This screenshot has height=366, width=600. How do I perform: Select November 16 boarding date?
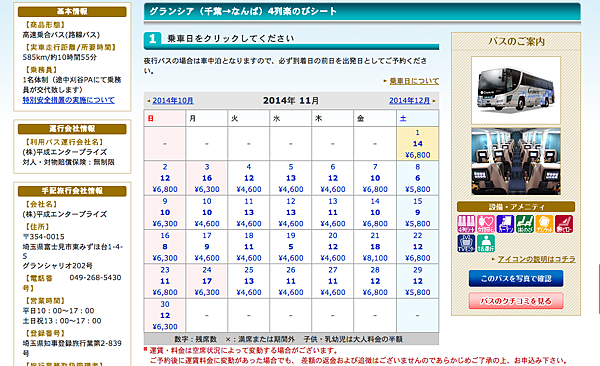click(x=165, y=247)
